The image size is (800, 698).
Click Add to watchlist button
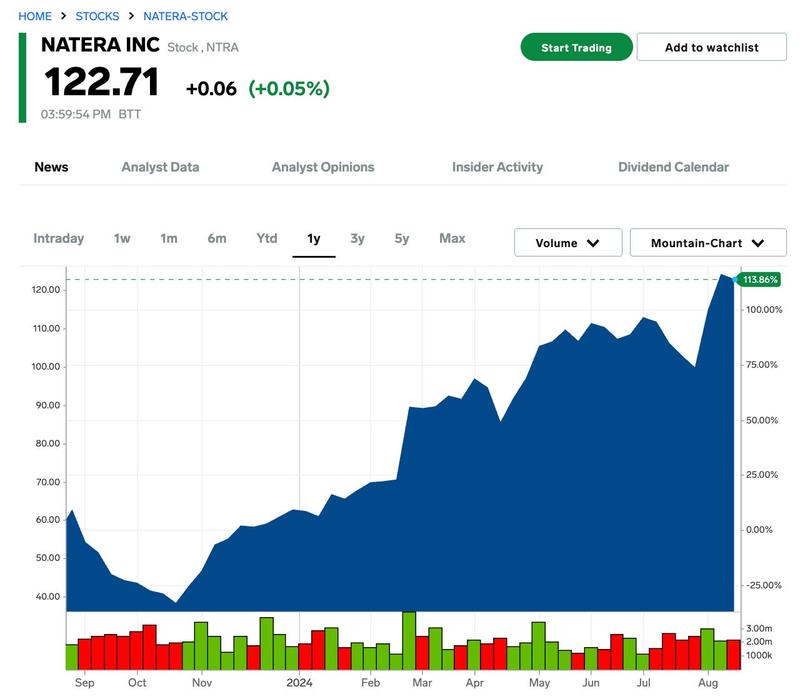(711, 47)
